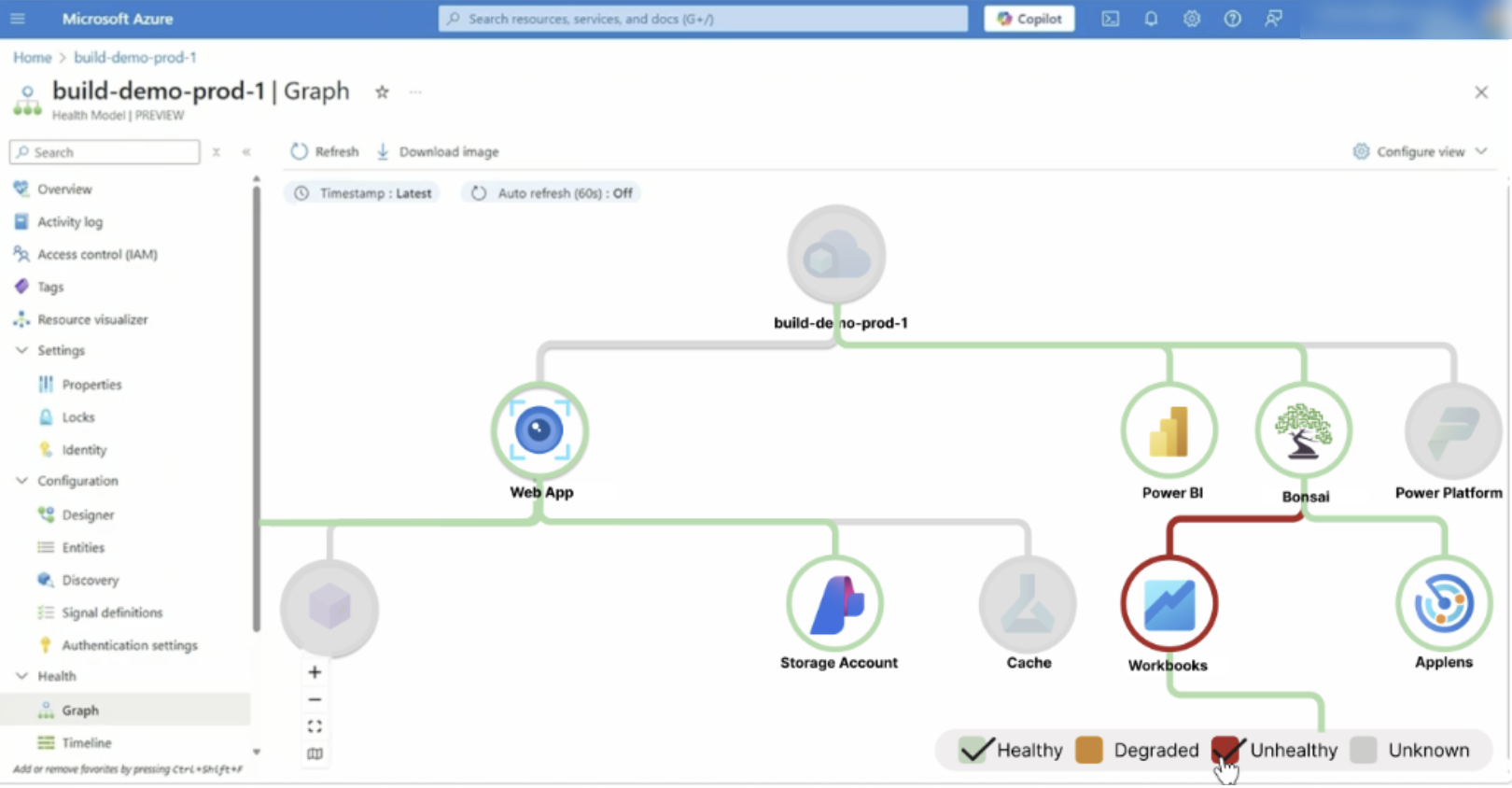Open the Timeline menu item

[x=87, y=743]
